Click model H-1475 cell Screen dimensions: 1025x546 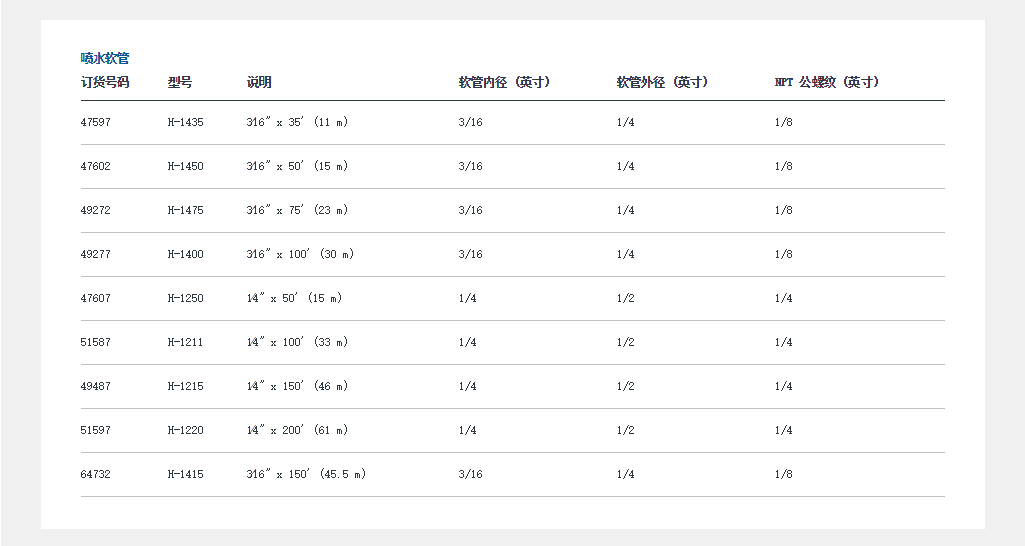pyautogui.click(x=185, y=210)
